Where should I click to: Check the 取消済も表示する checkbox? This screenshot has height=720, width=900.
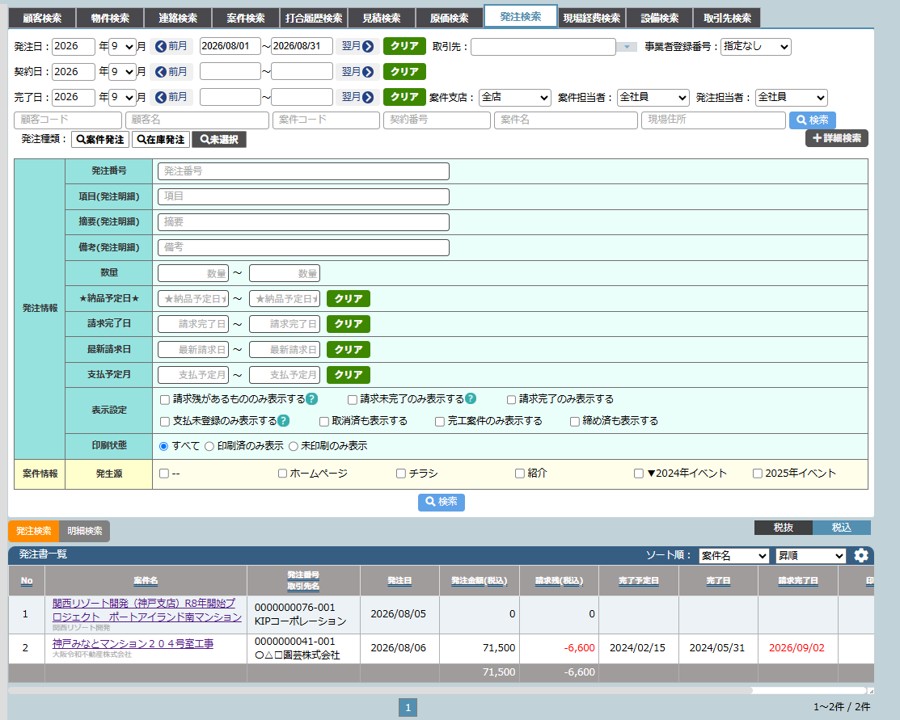tap(324, 421)
